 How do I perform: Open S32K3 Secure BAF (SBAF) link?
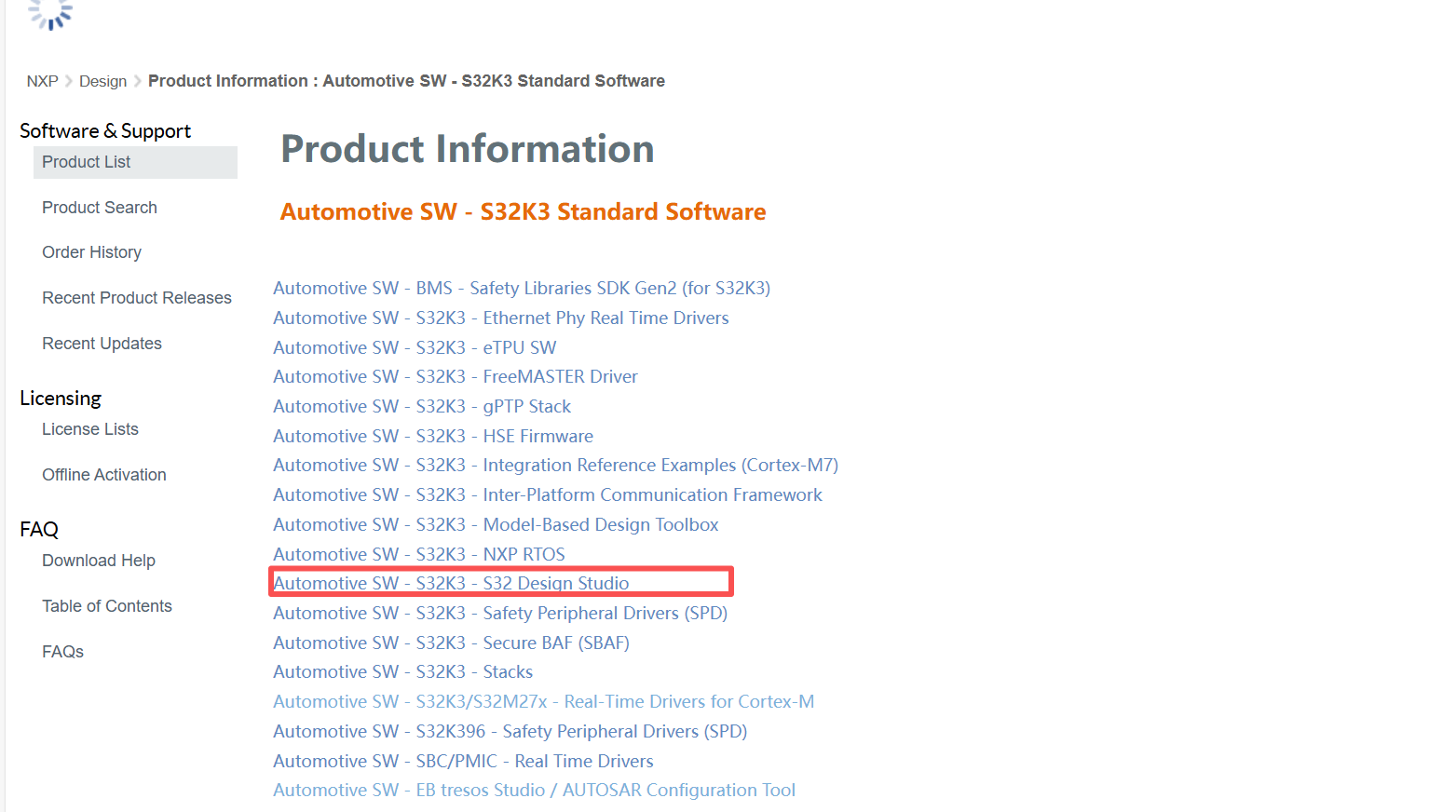tap(451, 643)
